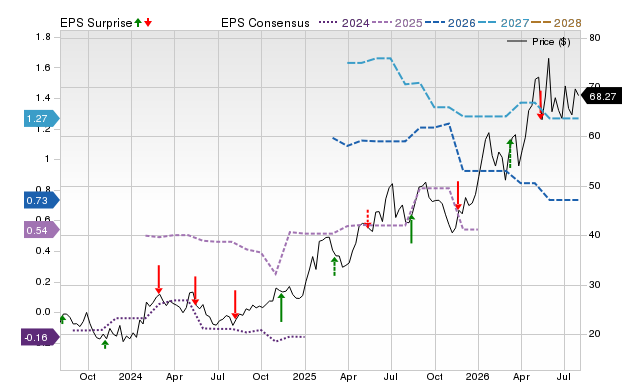
Task: Click the red surprise arrow near May 2026
Action: (x=540, y=105)
